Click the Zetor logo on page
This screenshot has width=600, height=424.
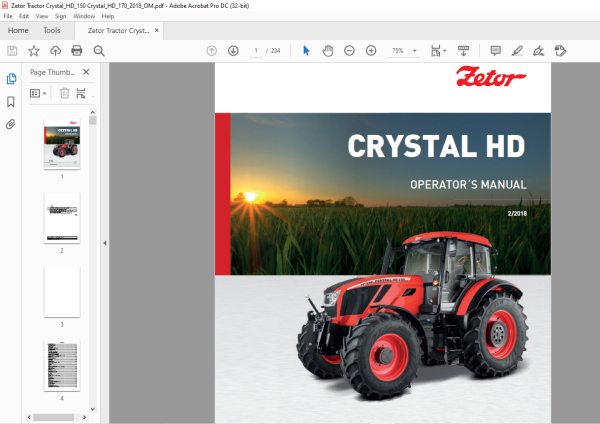pyautogui.click(x=491, y=77)
